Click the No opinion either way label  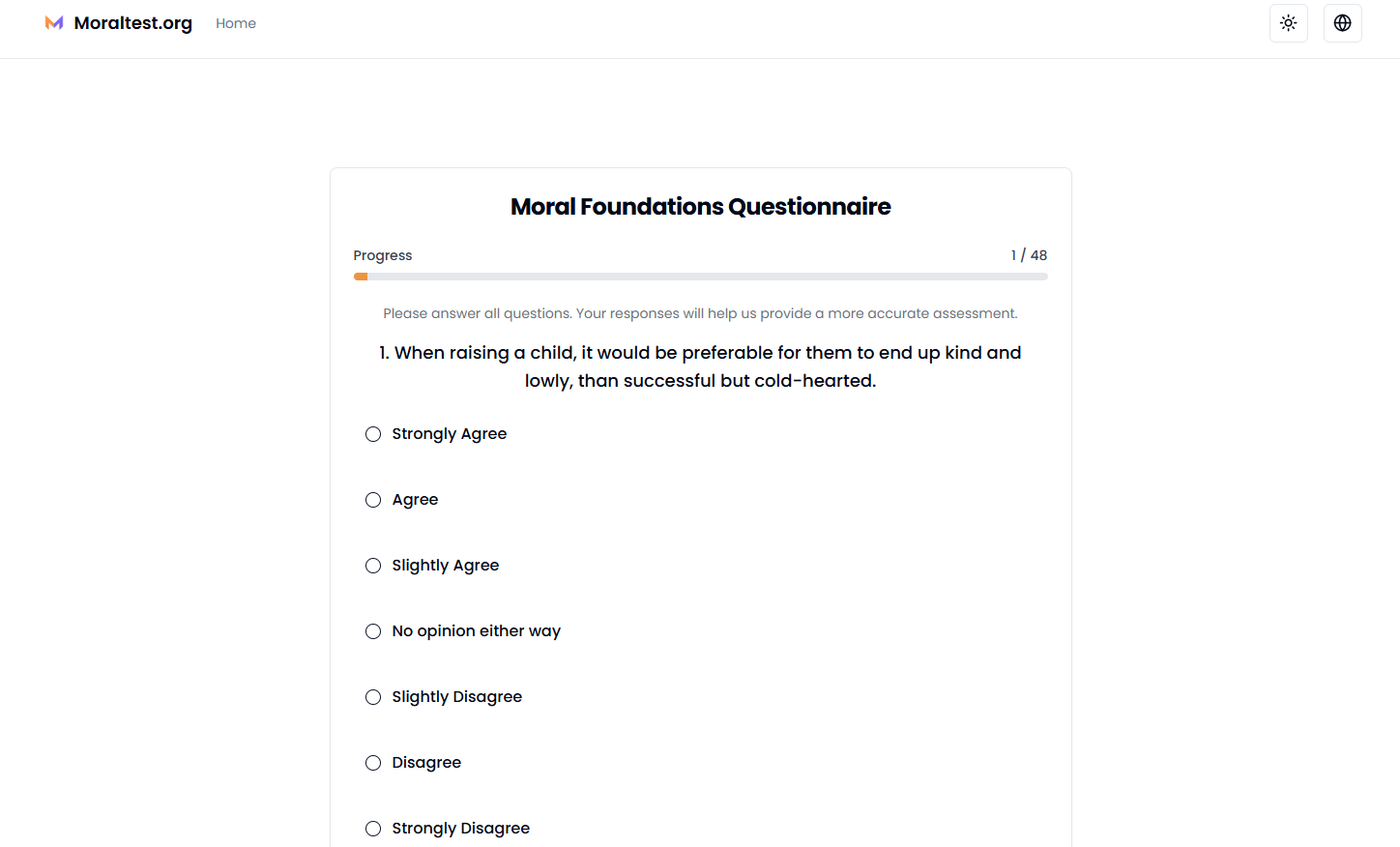[x=476, y=631]
